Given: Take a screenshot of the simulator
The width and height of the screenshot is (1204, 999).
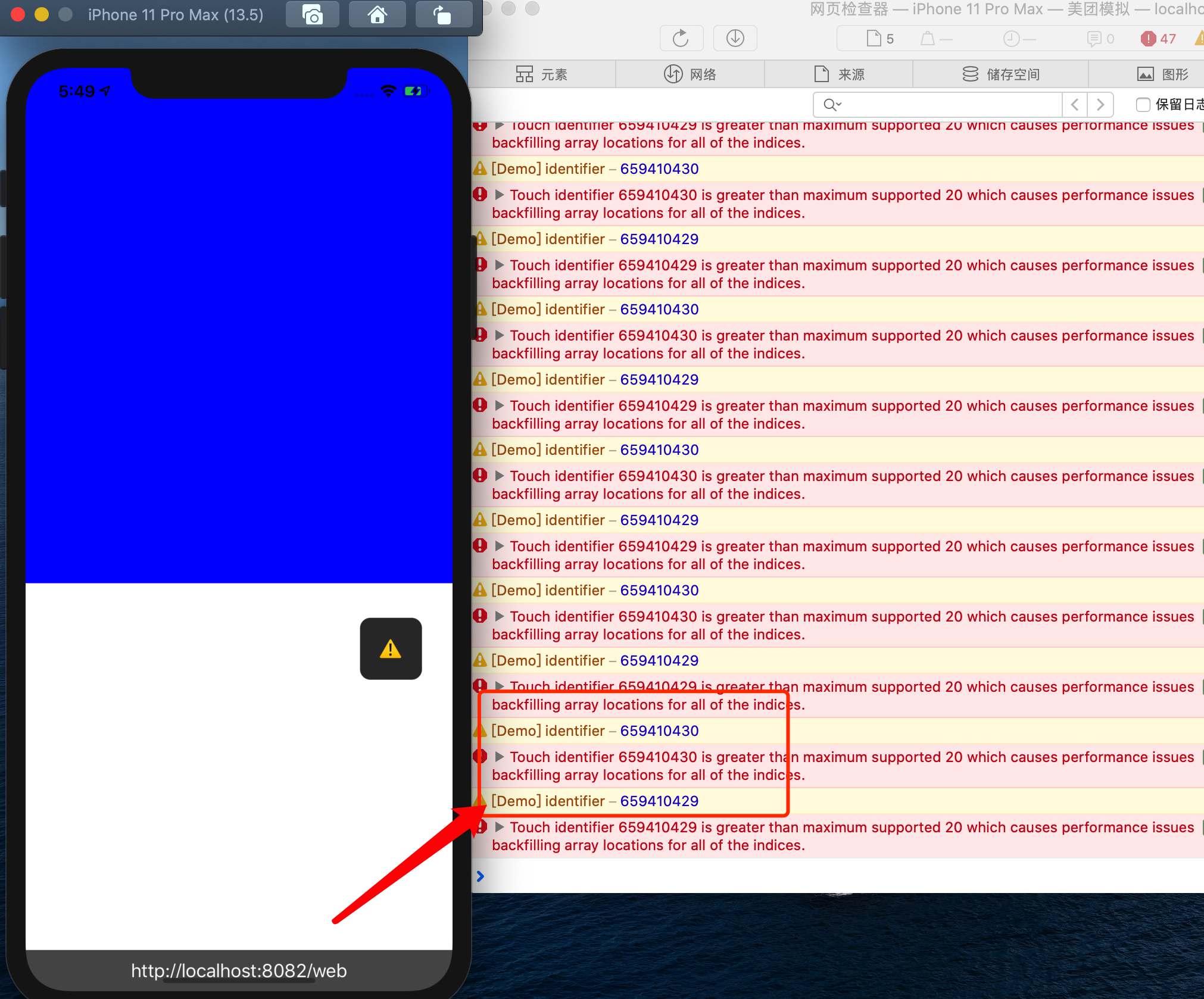Looking at the screenshot, I should [x=312, y=14].
